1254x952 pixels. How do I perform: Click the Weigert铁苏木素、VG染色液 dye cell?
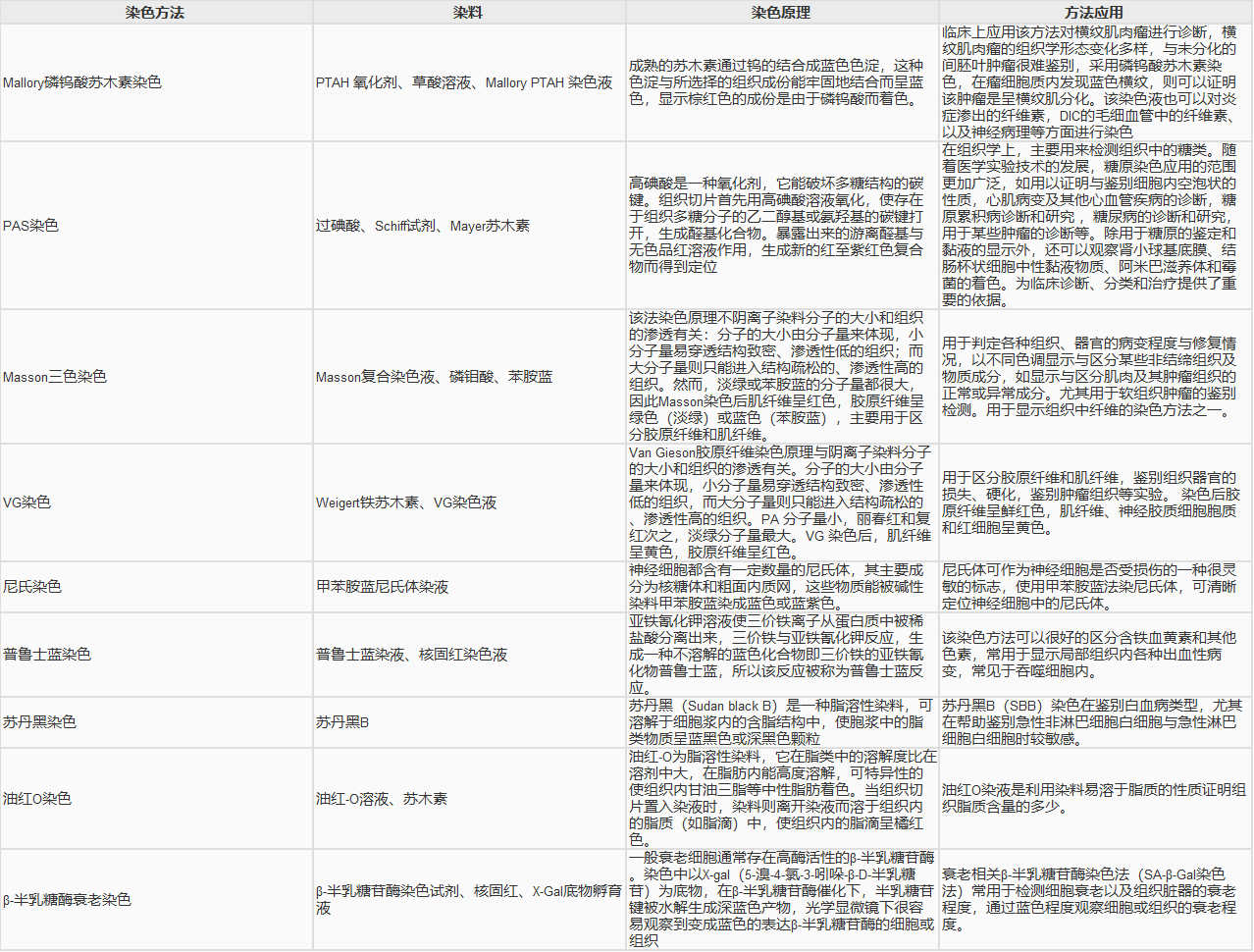pyautogui.click(x=406, y=502)
